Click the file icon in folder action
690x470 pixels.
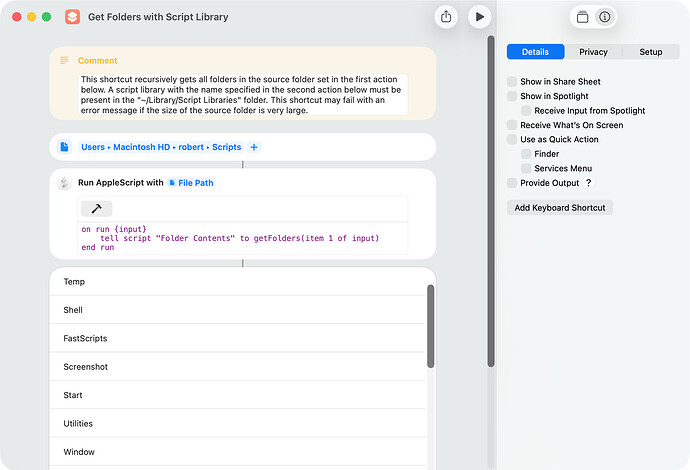click(64, 147)
